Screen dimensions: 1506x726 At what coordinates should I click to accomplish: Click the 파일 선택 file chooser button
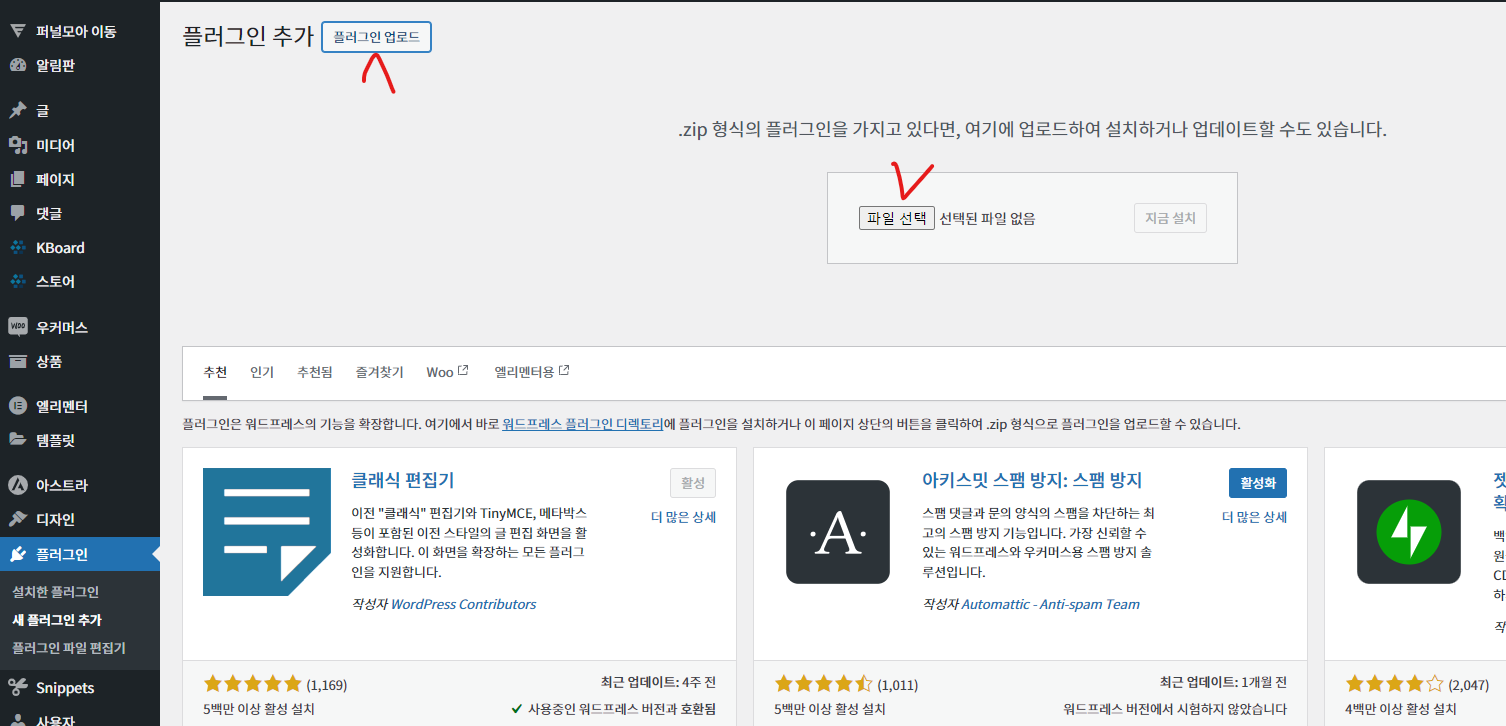[x=897, y=218]
